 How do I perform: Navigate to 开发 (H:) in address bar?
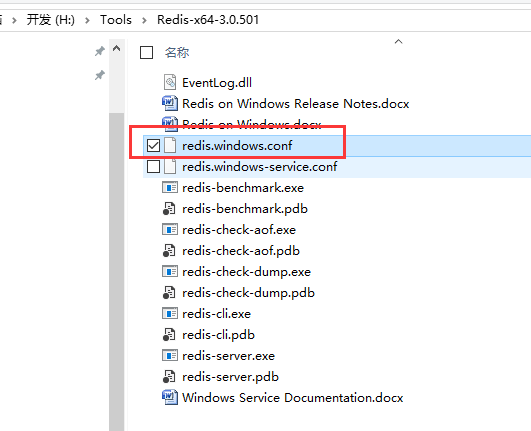coord(50,20)
